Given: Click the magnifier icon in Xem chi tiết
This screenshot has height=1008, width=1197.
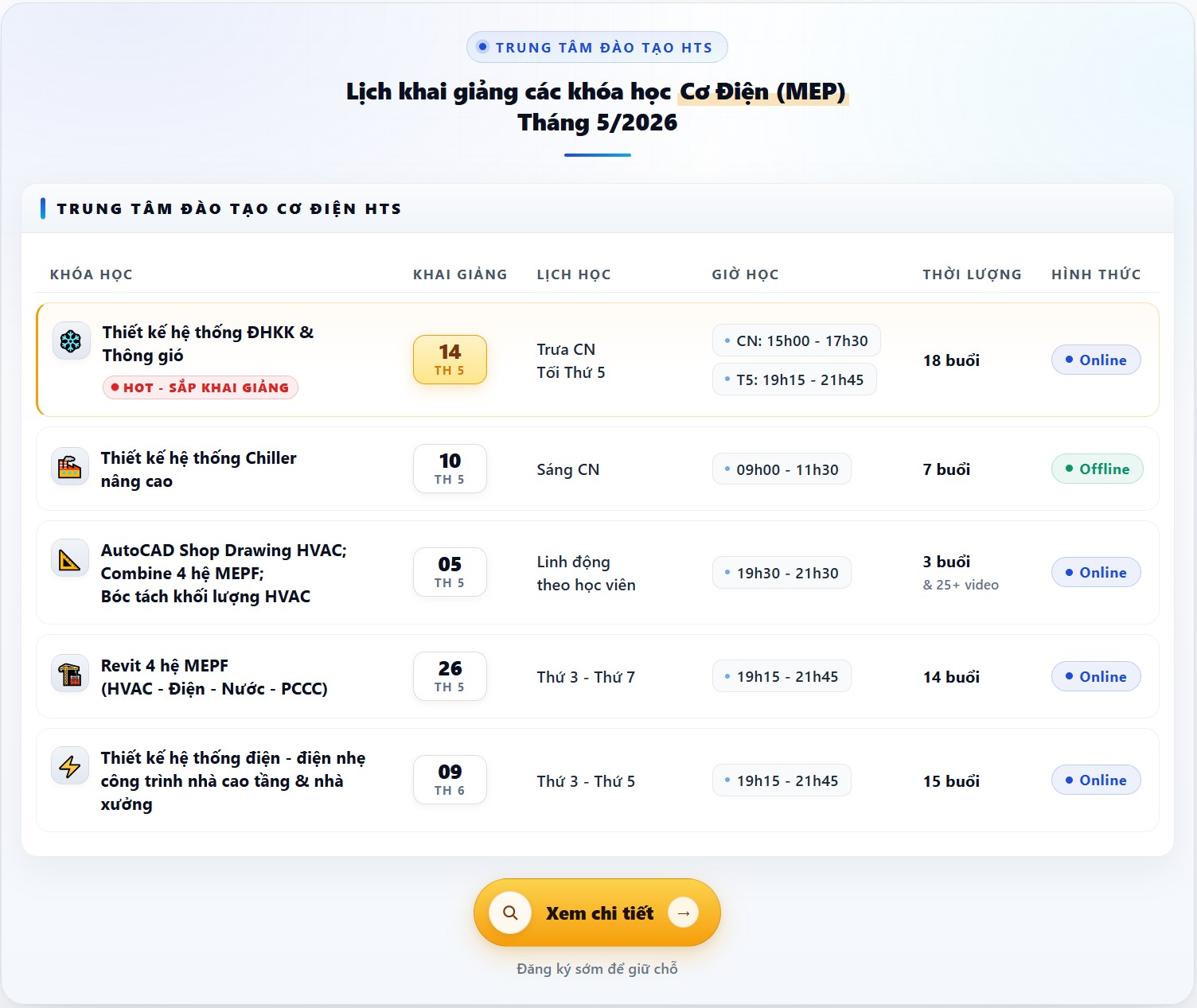Looking at the screenshot, I should pos(510,913).
